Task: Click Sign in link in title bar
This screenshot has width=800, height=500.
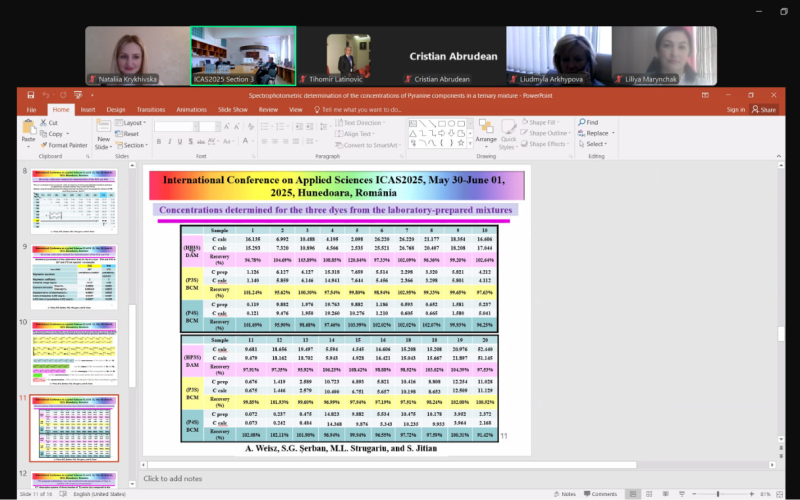Action: (x=735, y=110)
